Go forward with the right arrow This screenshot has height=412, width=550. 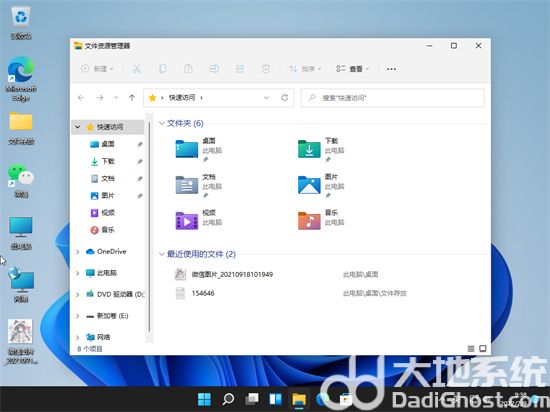click(x=100, y=98)
